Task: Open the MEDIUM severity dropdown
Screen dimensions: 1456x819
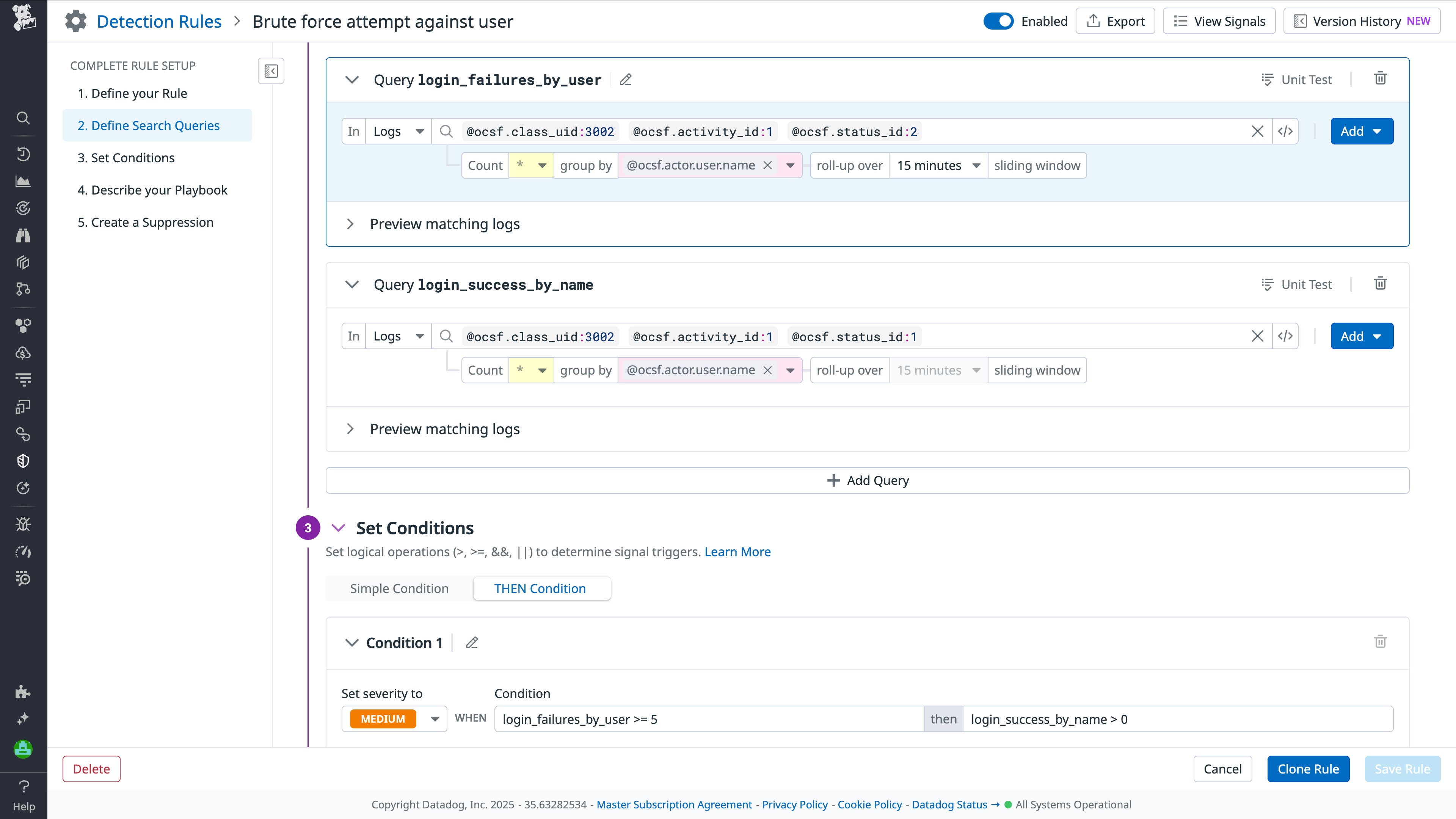Action: [x=435, y=719]
